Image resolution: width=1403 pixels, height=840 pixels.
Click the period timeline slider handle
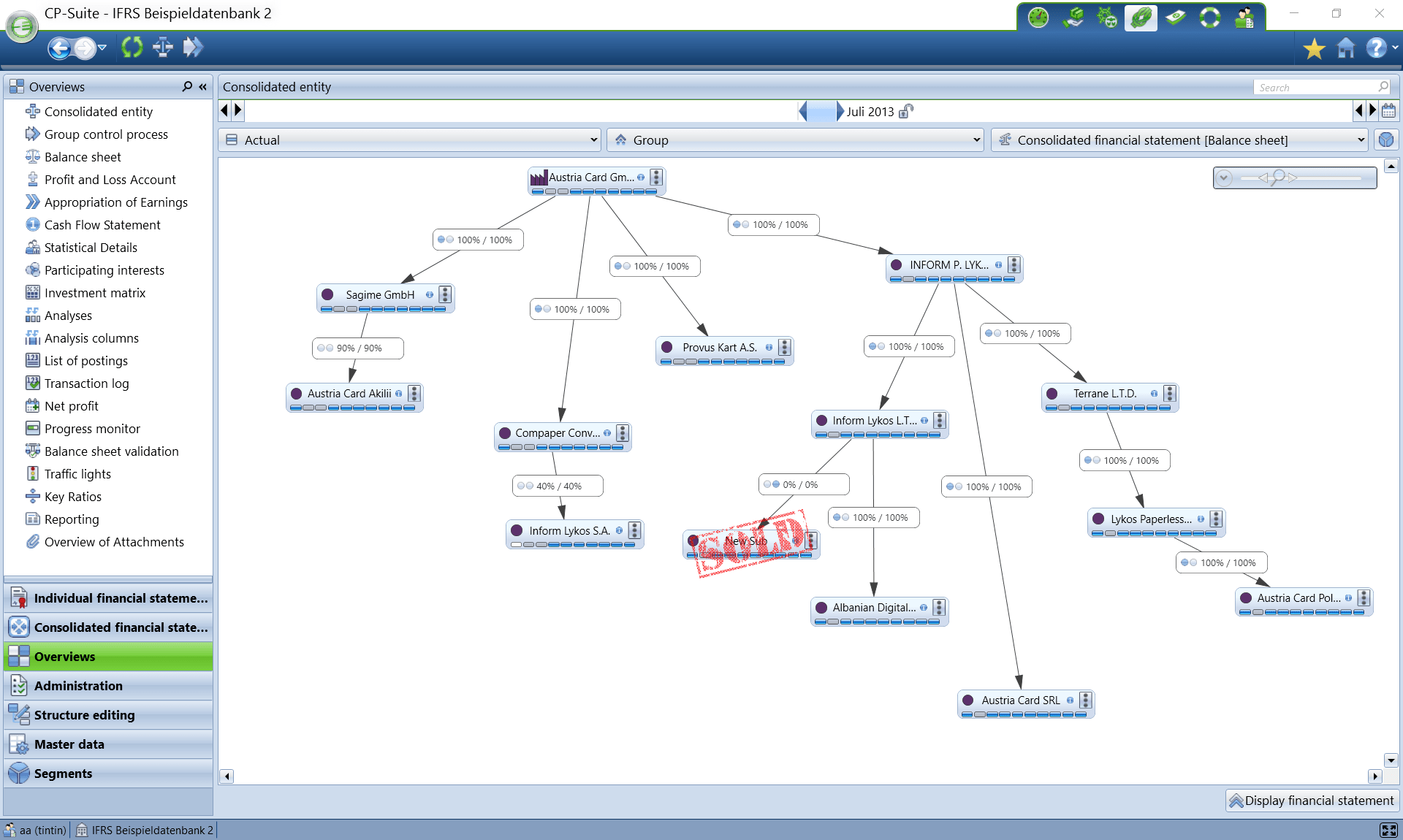(x=821, y=111)
